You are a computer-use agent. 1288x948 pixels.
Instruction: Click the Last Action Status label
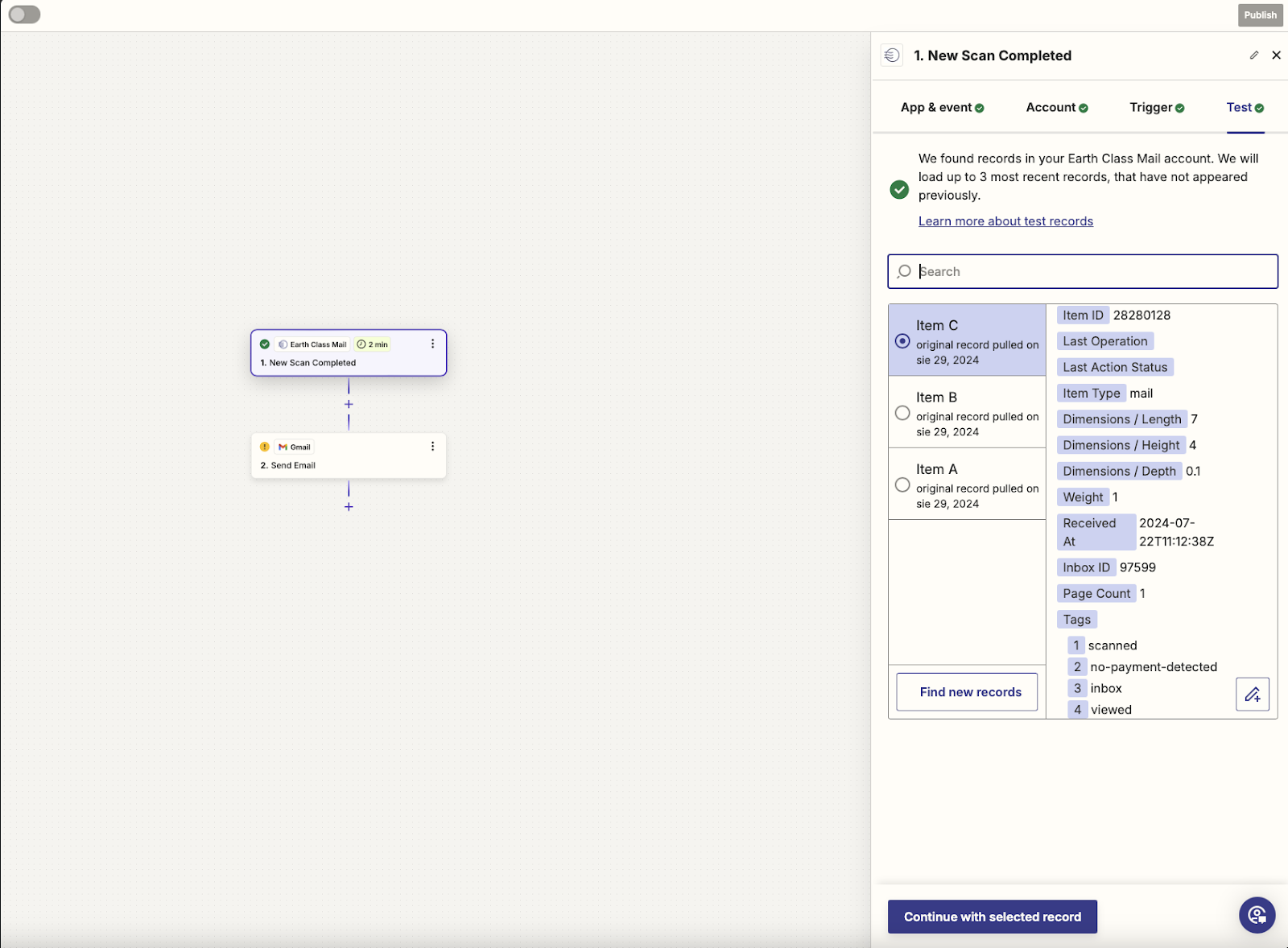pyautogui.click(x=1115, y=367)
